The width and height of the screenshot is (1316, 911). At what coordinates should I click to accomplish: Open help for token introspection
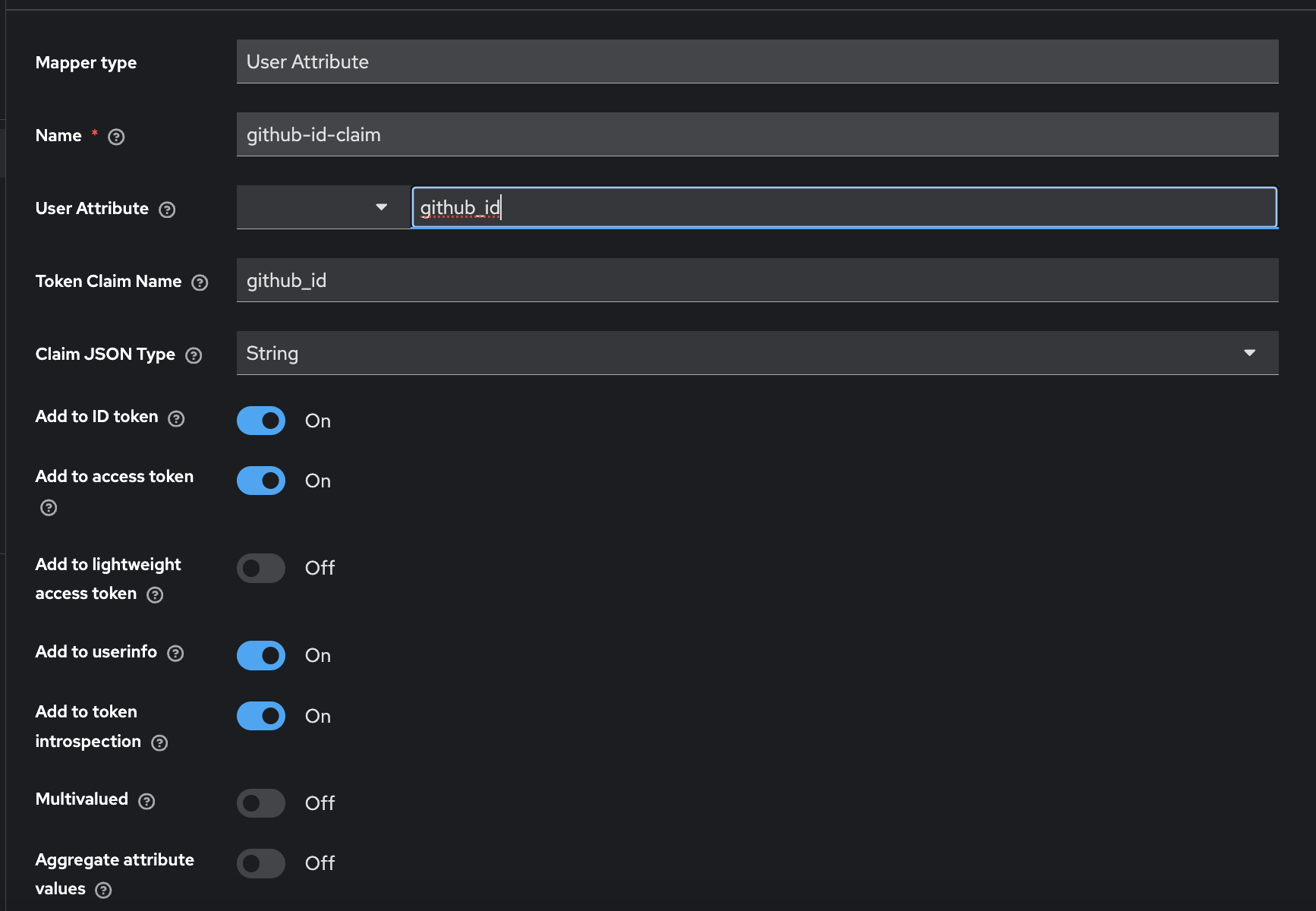[159, 742]
